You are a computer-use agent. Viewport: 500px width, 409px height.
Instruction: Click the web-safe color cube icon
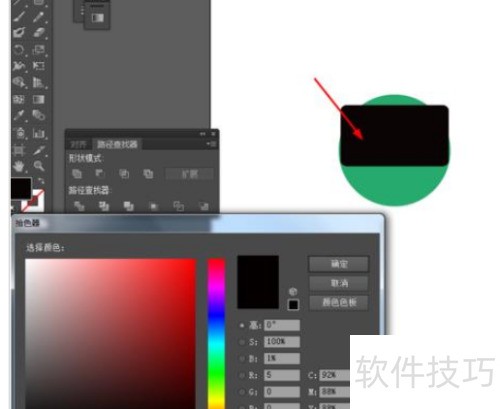click(x=293, y=292)
